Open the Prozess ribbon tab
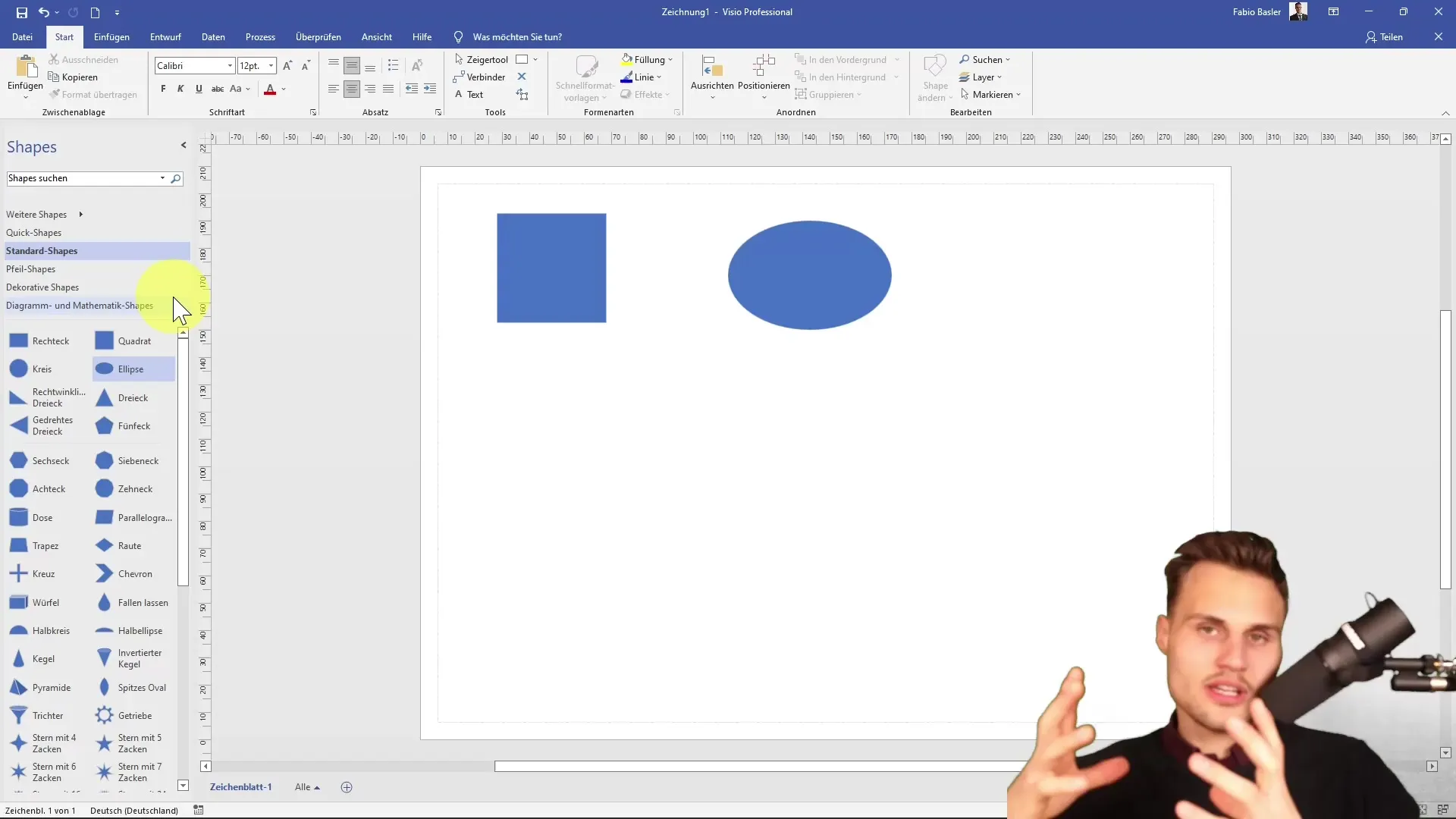The height and width of the screenshot is (819, 1456). [260, 36]
